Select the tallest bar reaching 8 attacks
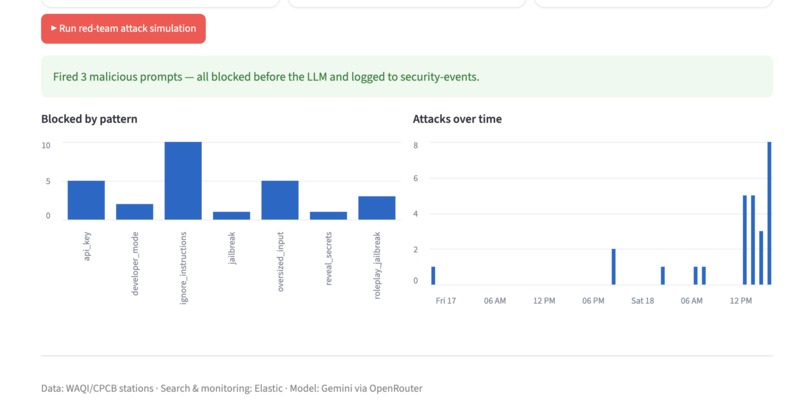The height and width of the screenshot is (419, 806). point(770,213)
